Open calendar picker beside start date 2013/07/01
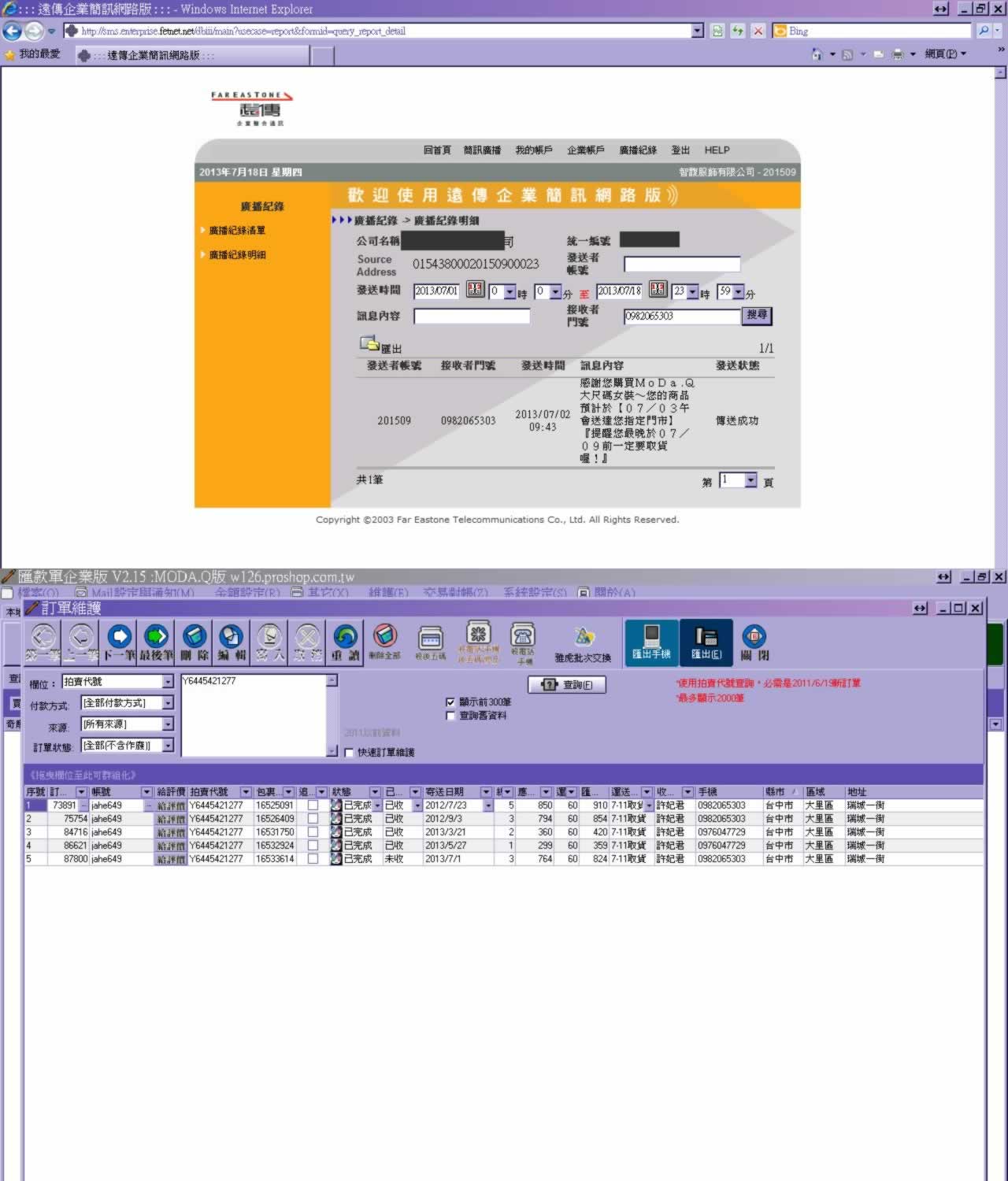 (x=475, y=290)
